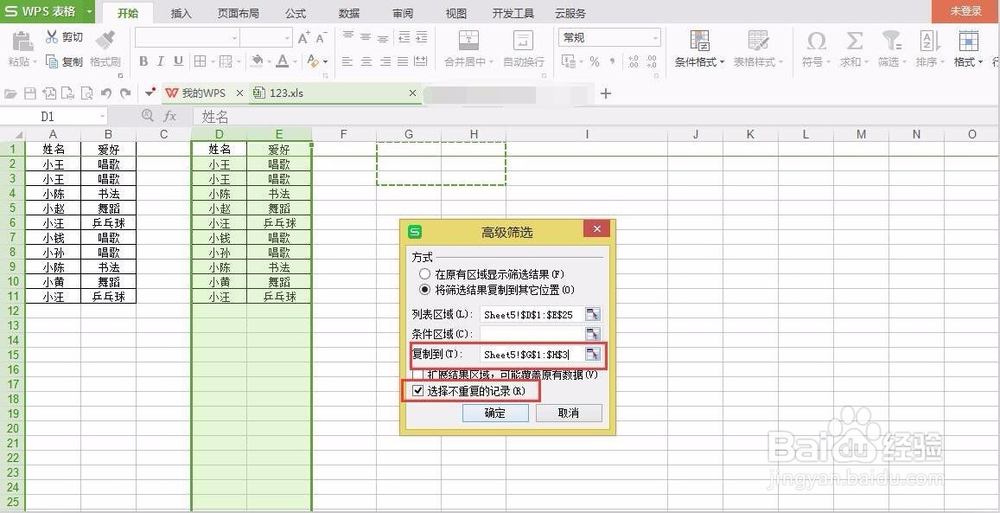Open the fill color bucket

tap(258, 61)
